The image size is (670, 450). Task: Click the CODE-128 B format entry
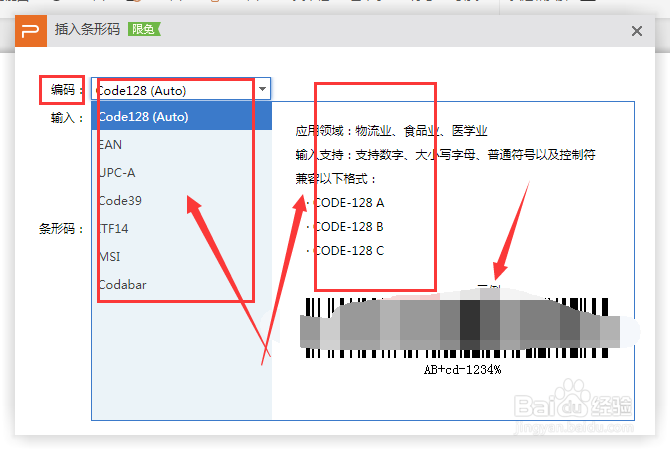tap(348, 226)
